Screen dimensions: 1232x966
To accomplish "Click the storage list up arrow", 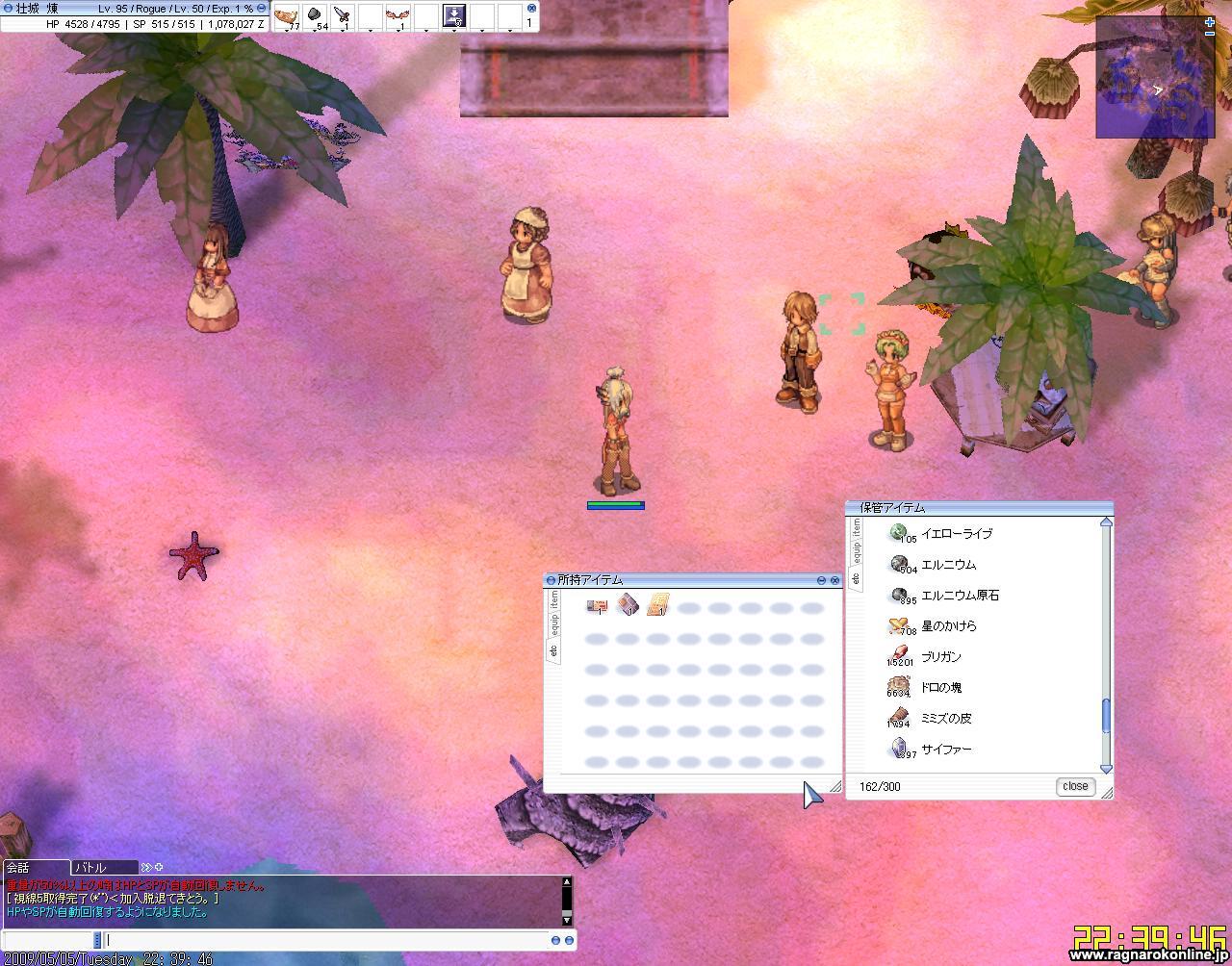I will (x=1106, y=522).
